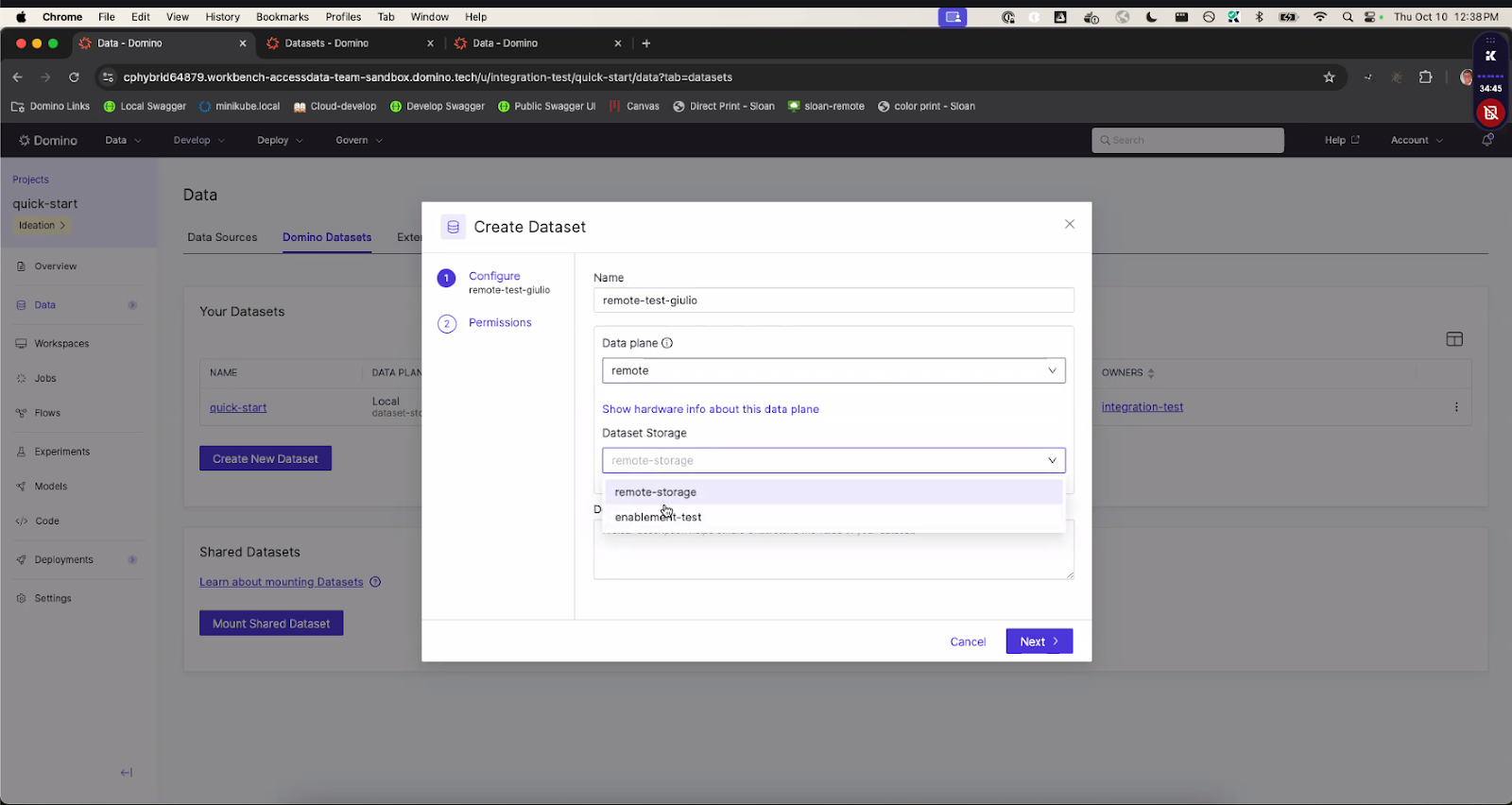The width and height of the screenshot is (1512, 805).
Task: Open project Settings in the sidebar
Action: point(53,599)
